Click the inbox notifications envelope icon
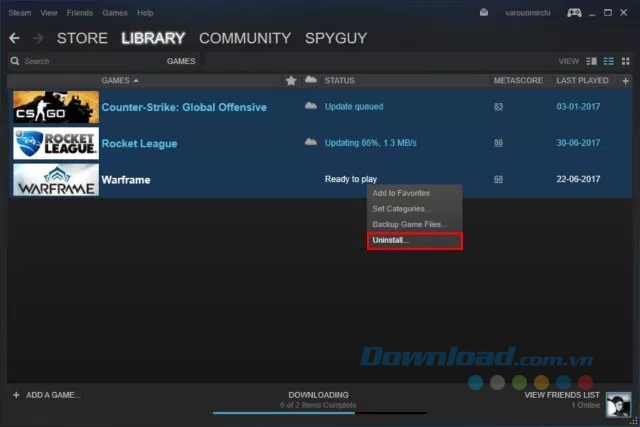 click(x=484, y=13)
